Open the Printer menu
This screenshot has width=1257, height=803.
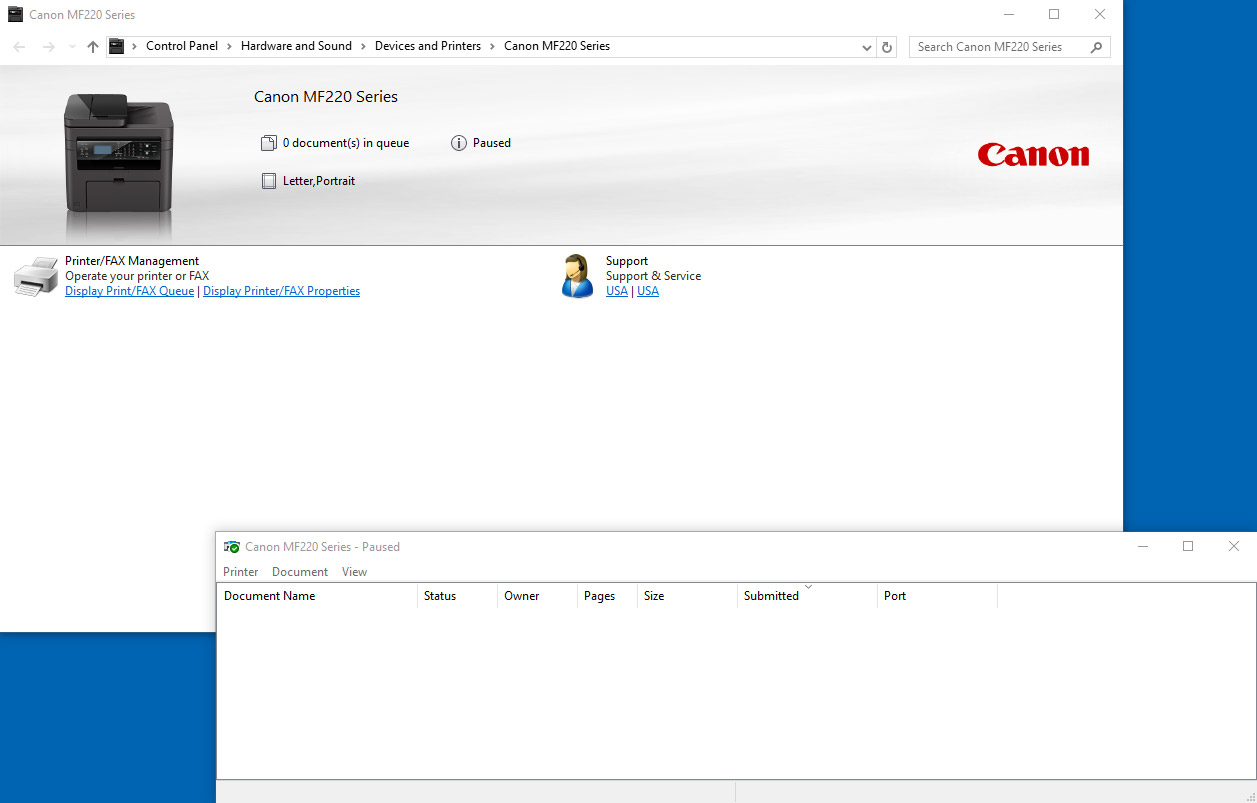(240, 572)
